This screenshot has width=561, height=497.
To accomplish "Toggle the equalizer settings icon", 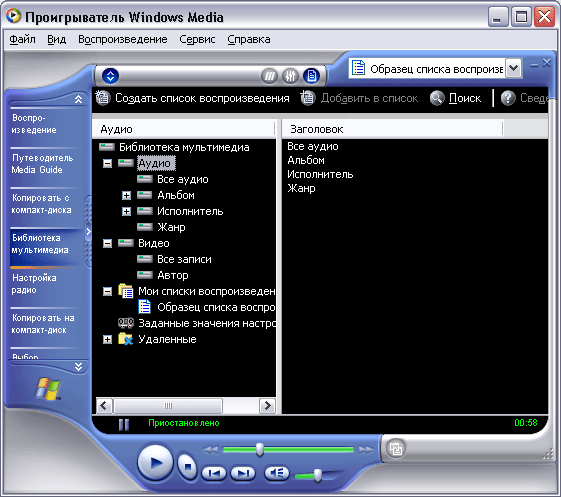I will (290, 76).
